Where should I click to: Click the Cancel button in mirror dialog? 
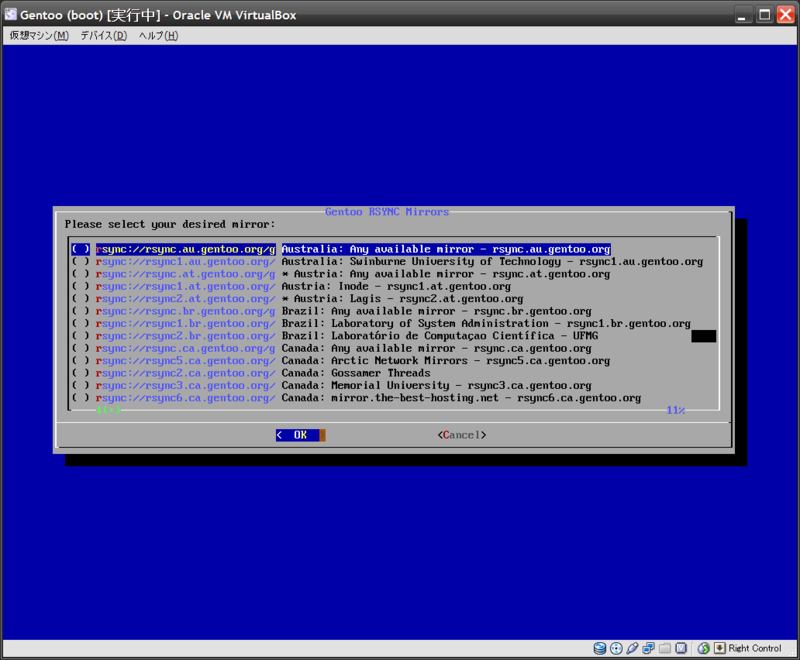462,435
